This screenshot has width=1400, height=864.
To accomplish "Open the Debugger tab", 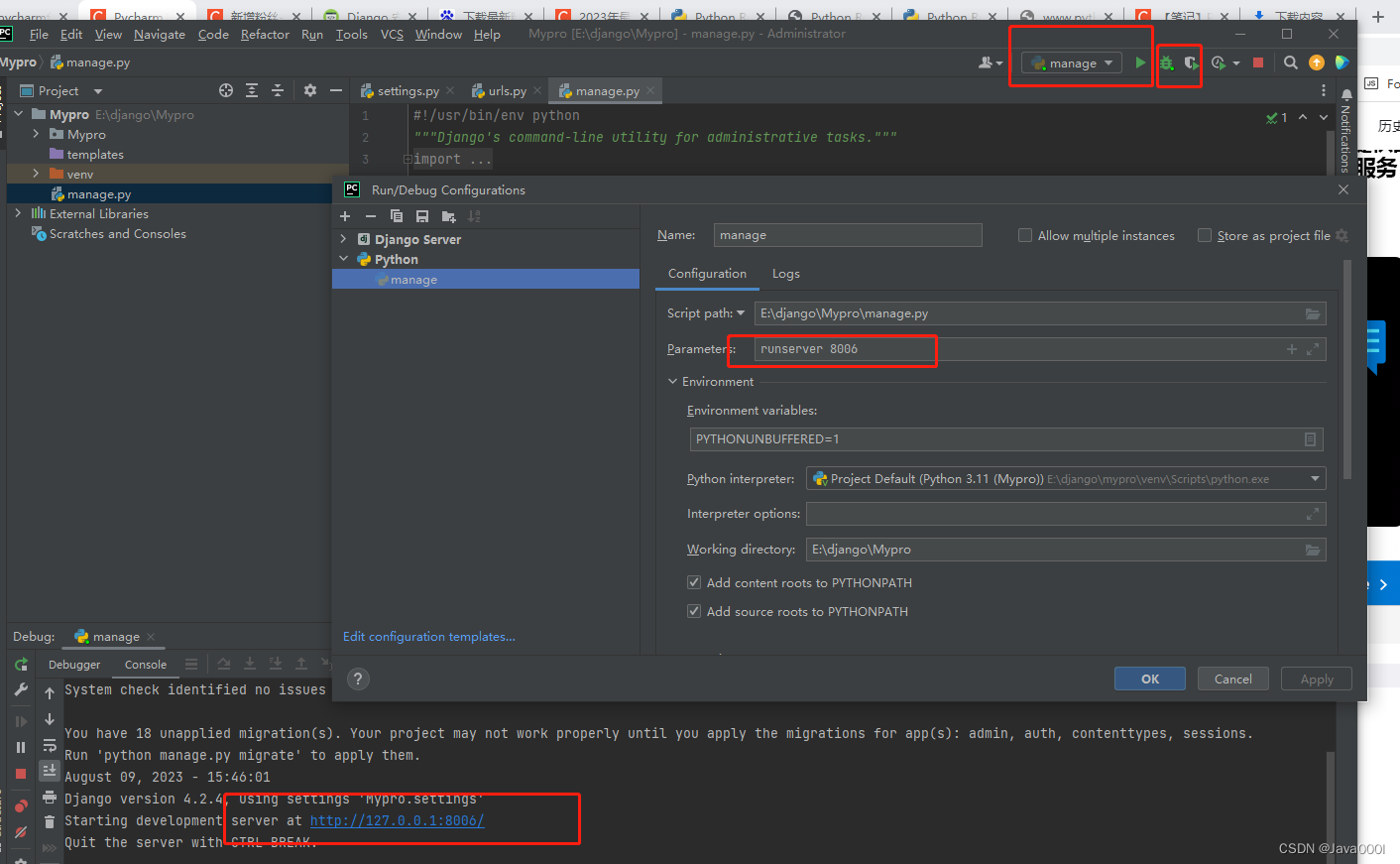I will coord(74,665).
